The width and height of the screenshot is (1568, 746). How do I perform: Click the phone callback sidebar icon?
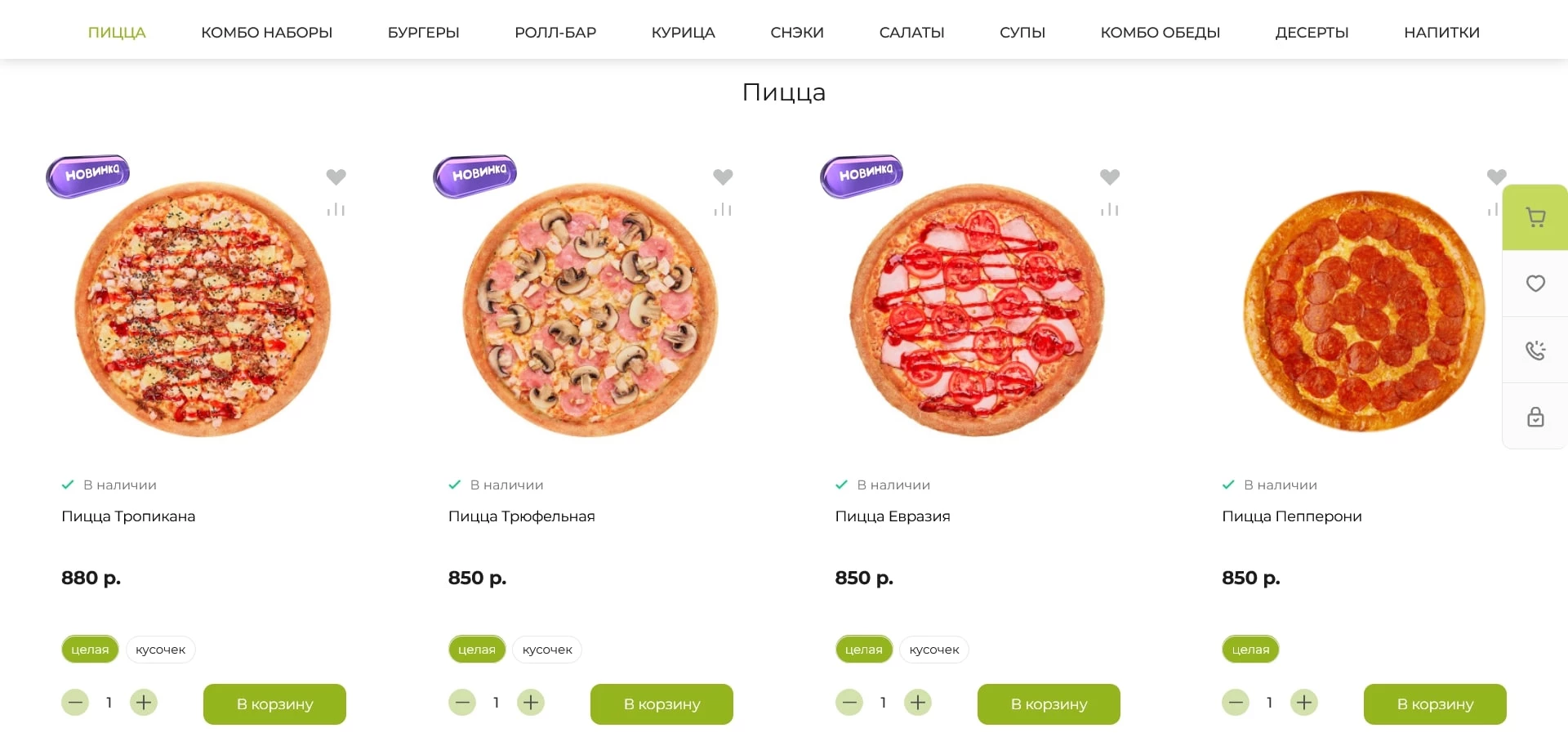1535,351
